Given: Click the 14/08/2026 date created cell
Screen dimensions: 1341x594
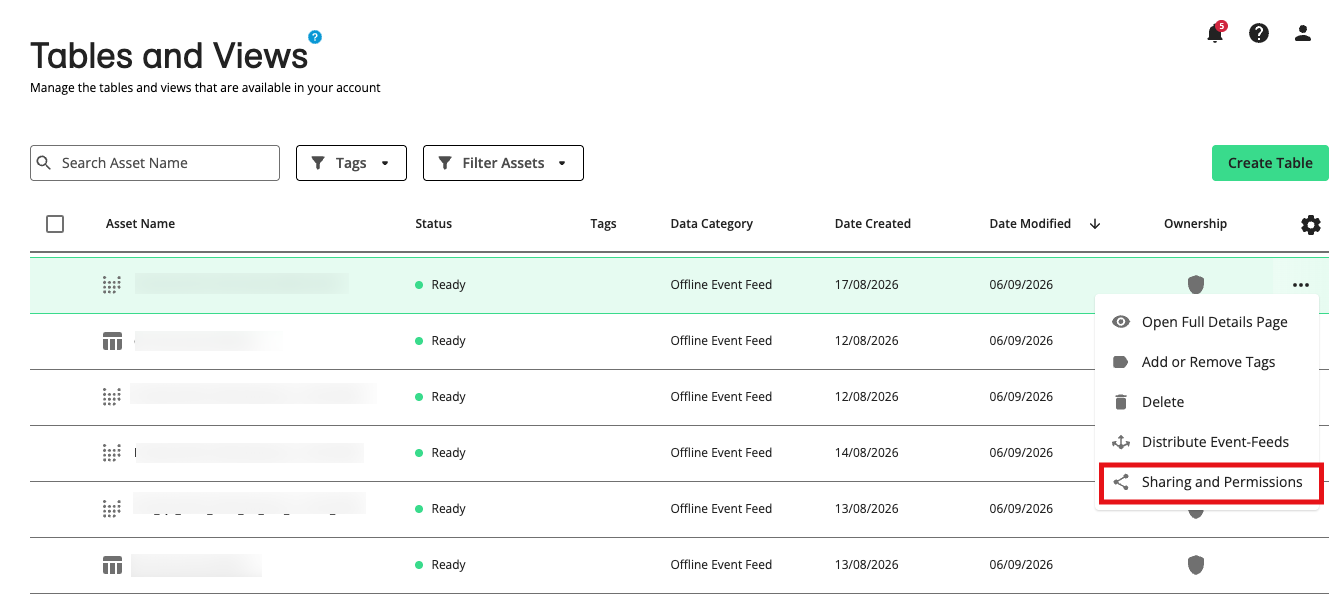Looking at the screenshot, I should click(867, 453).
